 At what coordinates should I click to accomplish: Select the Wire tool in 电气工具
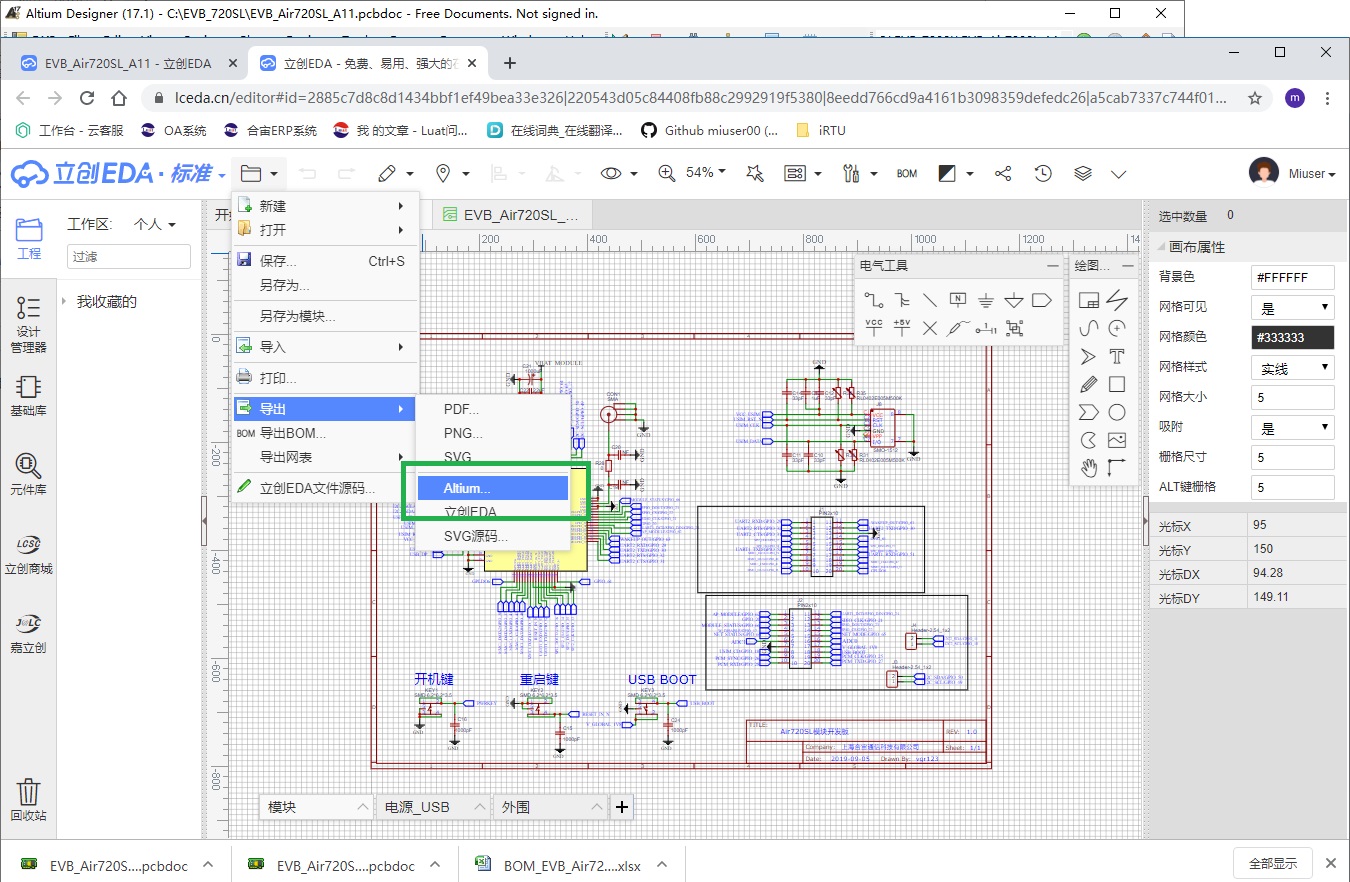[874, 299]
